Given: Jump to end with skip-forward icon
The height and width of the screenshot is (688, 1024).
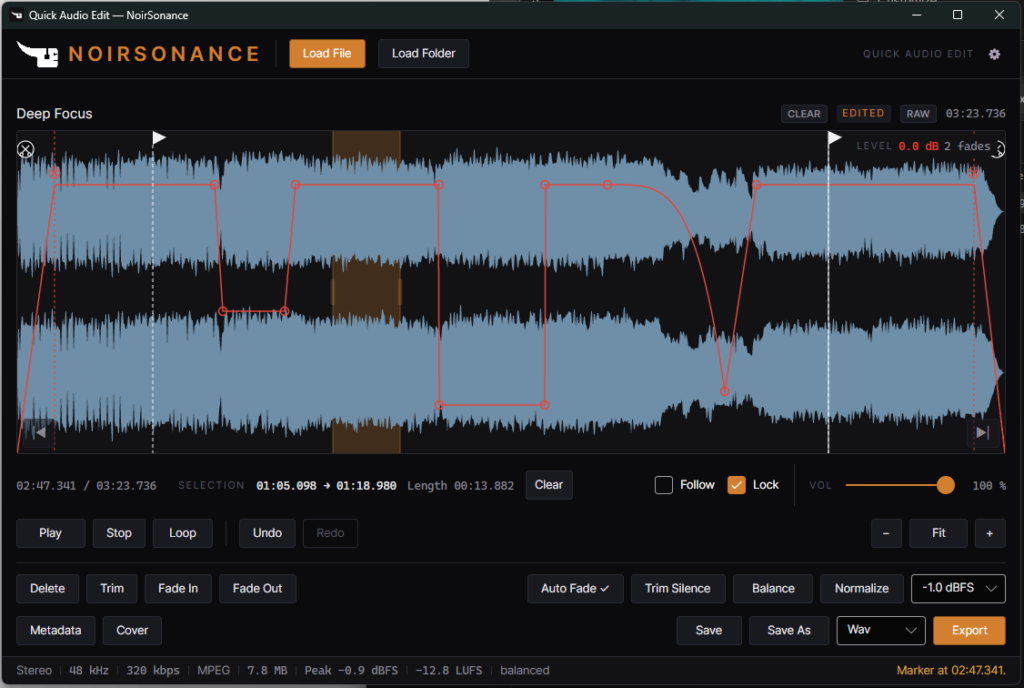Looking at the screenshot, I should pos(982,432).
